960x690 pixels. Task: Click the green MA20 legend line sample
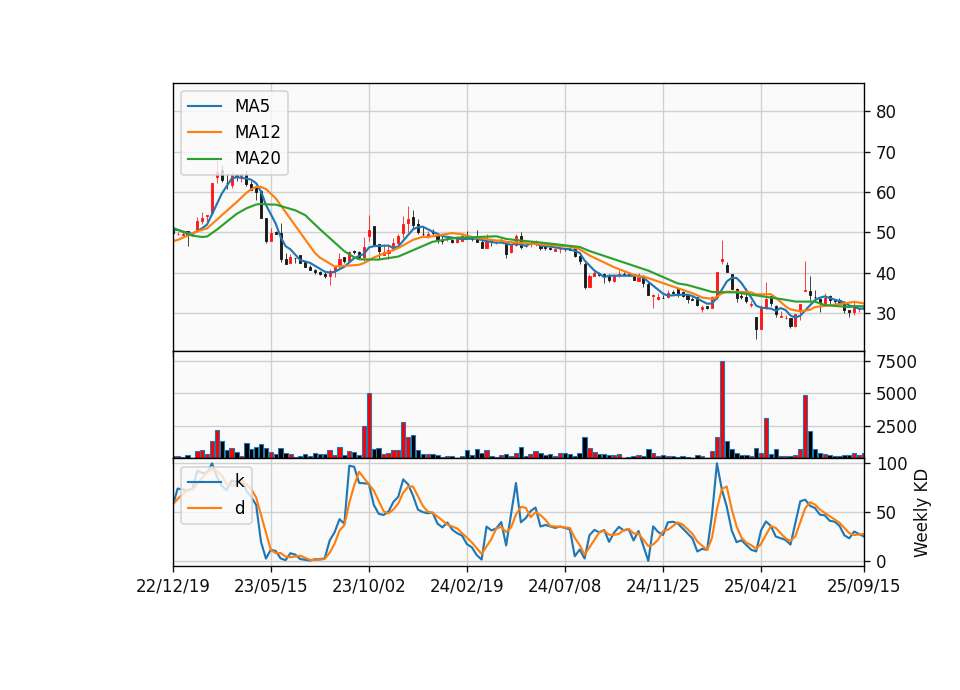point(204,158)
